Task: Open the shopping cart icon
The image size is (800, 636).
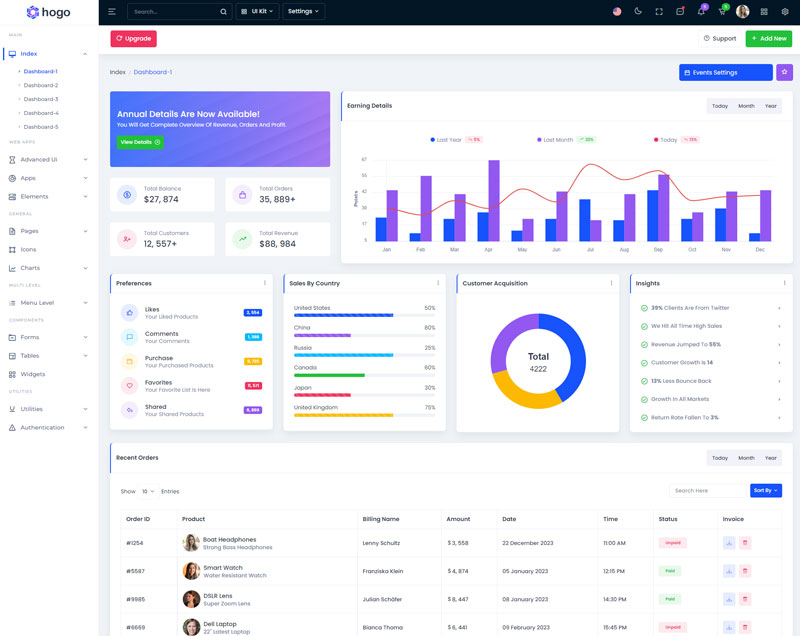Action: [722, 12]
